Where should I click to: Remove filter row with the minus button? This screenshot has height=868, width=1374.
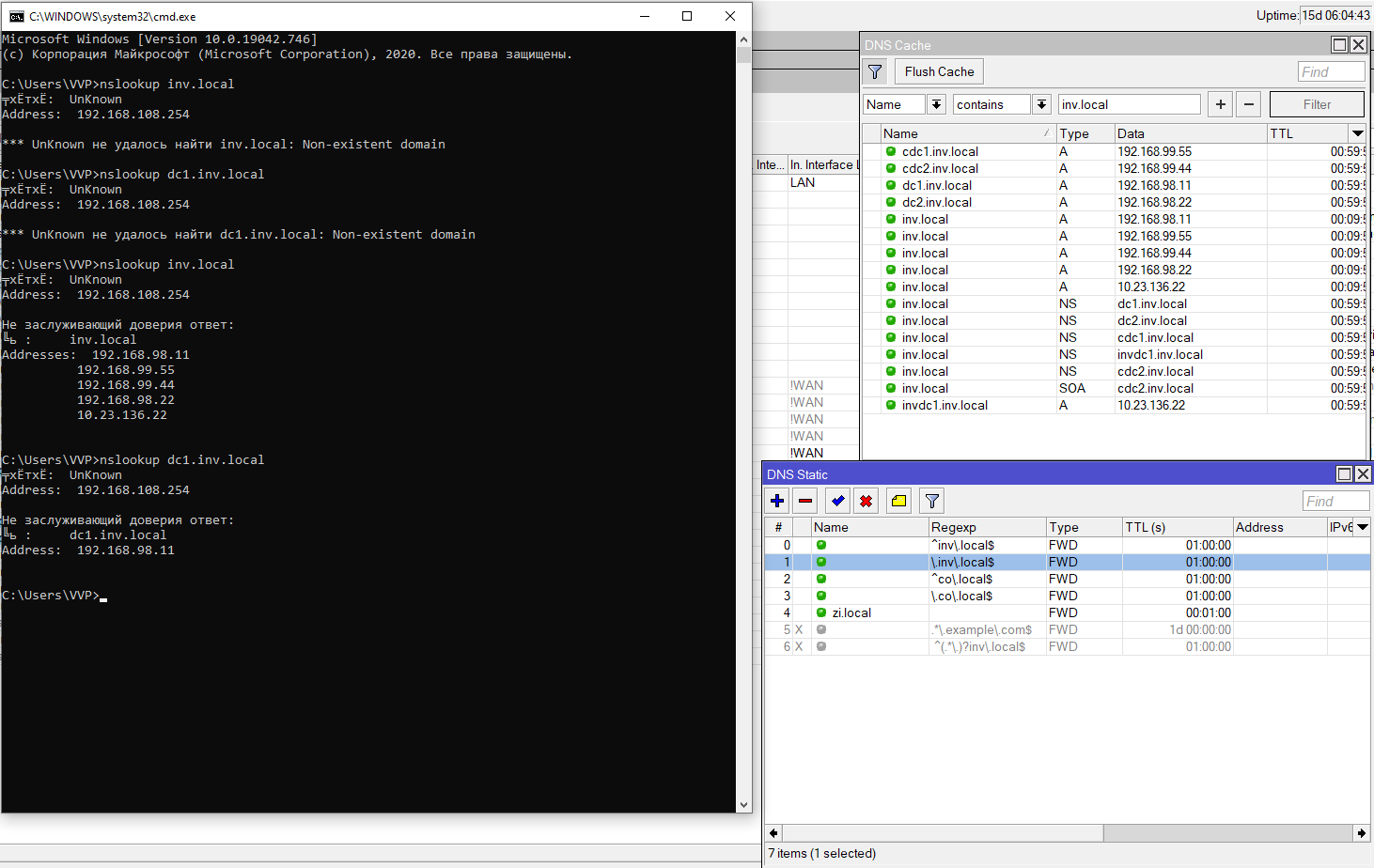(x=1248, y=104)
